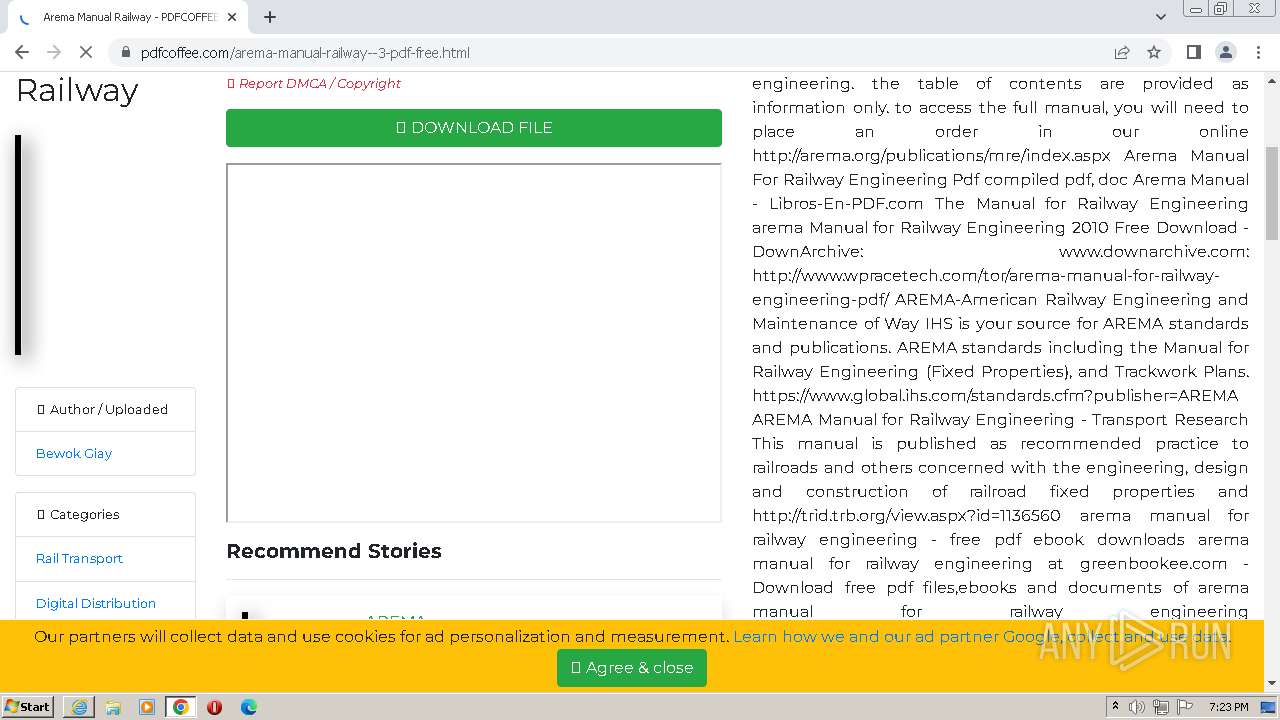This screenshot has height=720, width=1280.
Task: Open the Windows Start button
Action: pos(28,707)
